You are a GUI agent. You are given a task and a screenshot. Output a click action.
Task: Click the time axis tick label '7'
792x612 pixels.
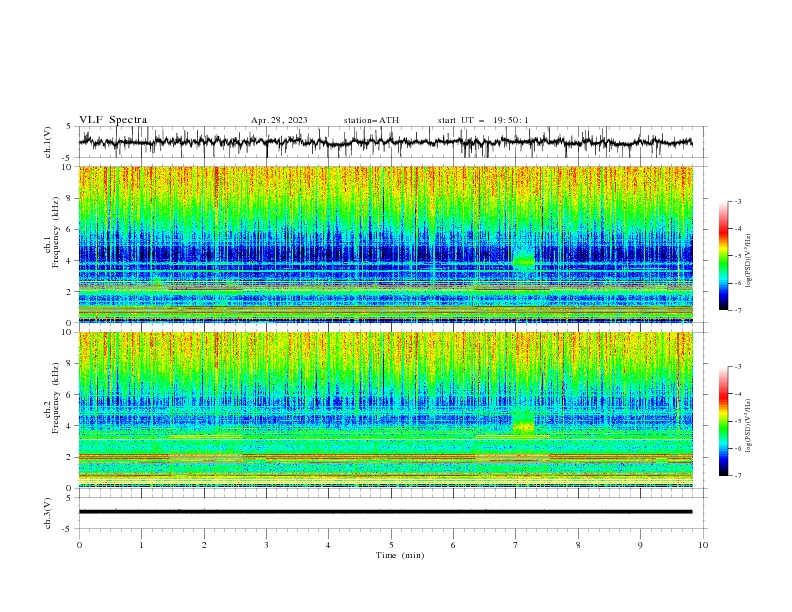point(516,545)
